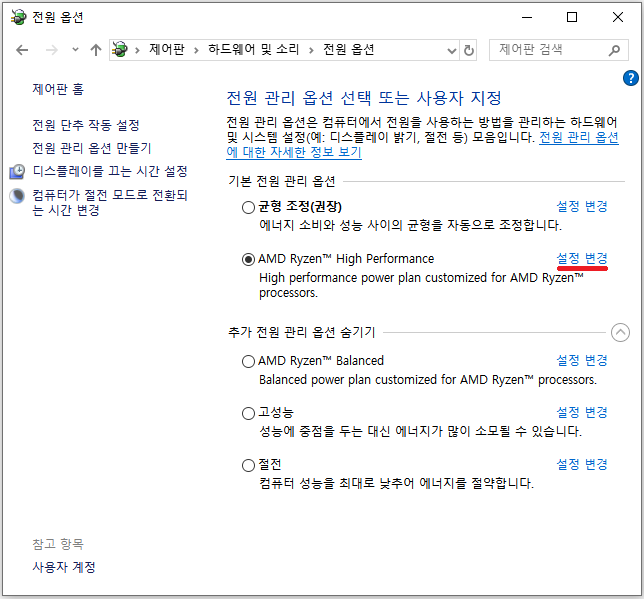Open 전원 단추 작동 설정 link

[86, 125]
